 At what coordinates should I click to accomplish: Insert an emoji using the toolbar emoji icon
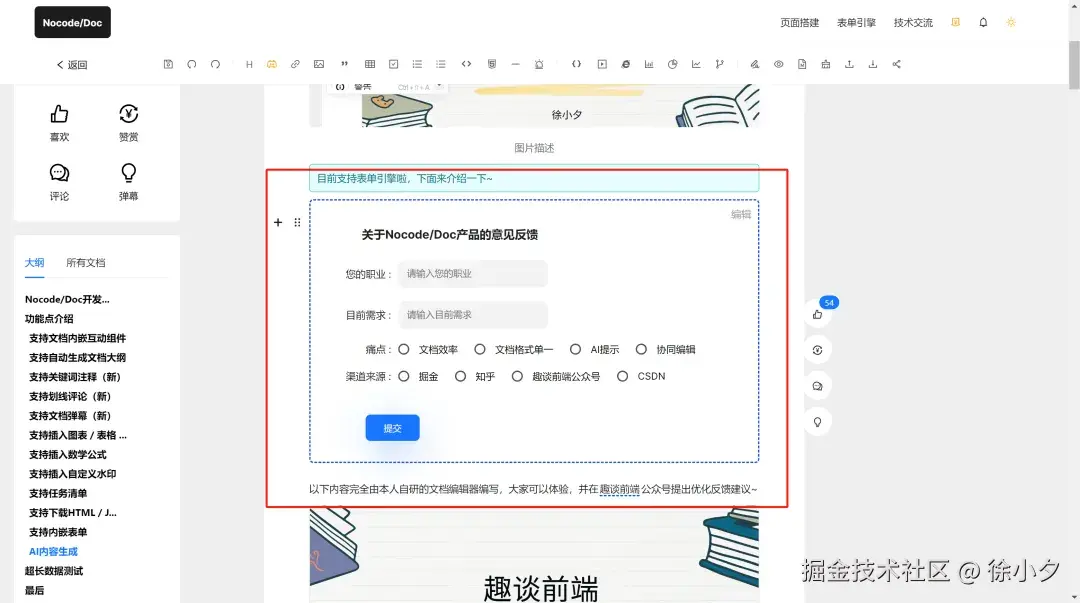pyautogui.click(x=271, y=64)
